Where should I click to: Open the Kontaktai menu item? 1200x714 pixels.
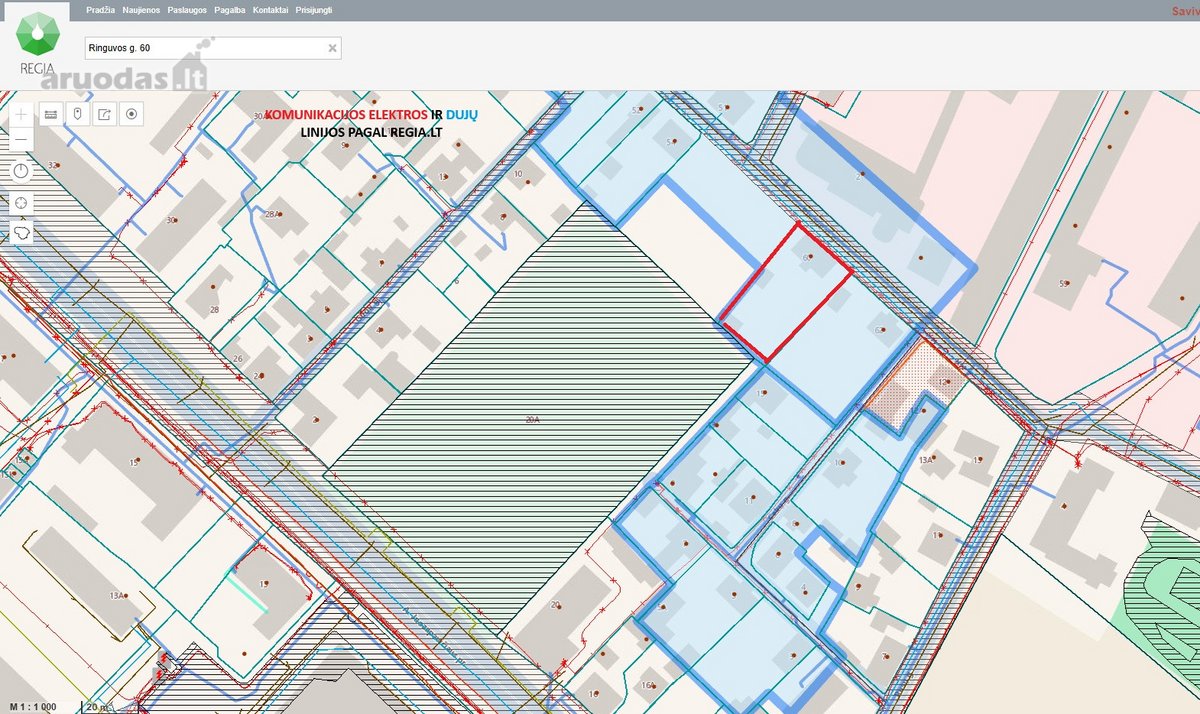pyautogui.click(x=271, y=9)
